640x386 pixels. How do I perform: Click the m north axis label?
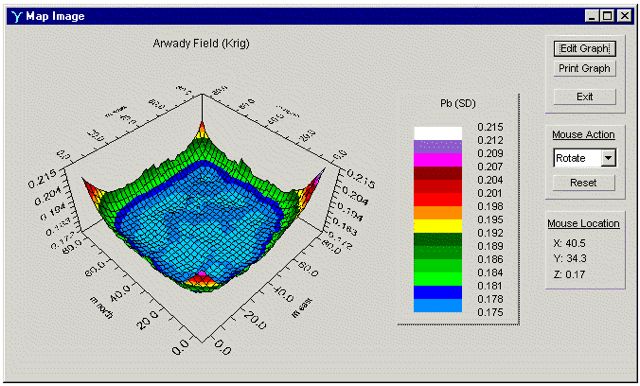pos(102,308)
